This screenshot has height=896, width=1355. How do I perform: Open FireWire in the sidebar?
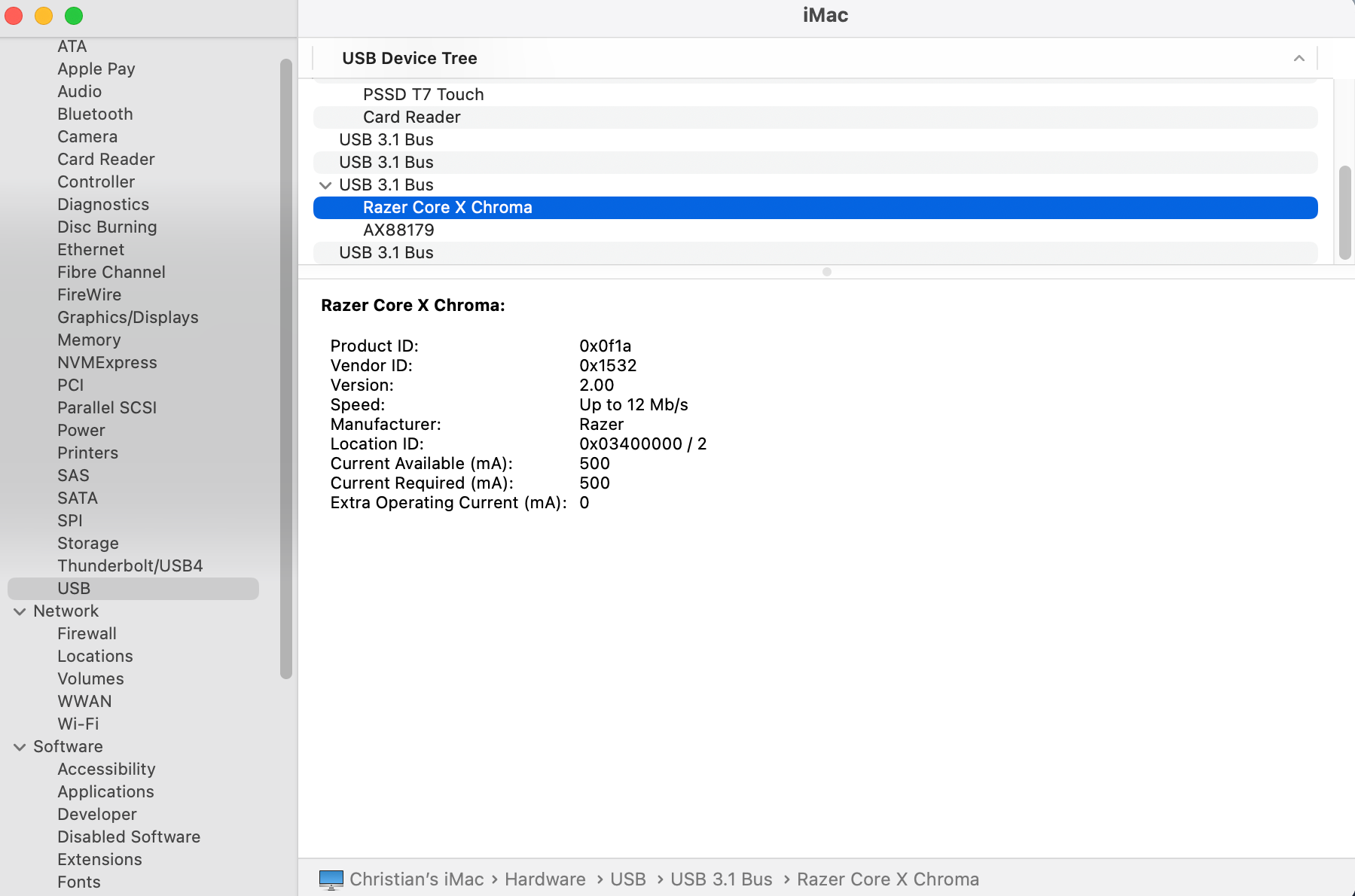[x=90, y=295]
